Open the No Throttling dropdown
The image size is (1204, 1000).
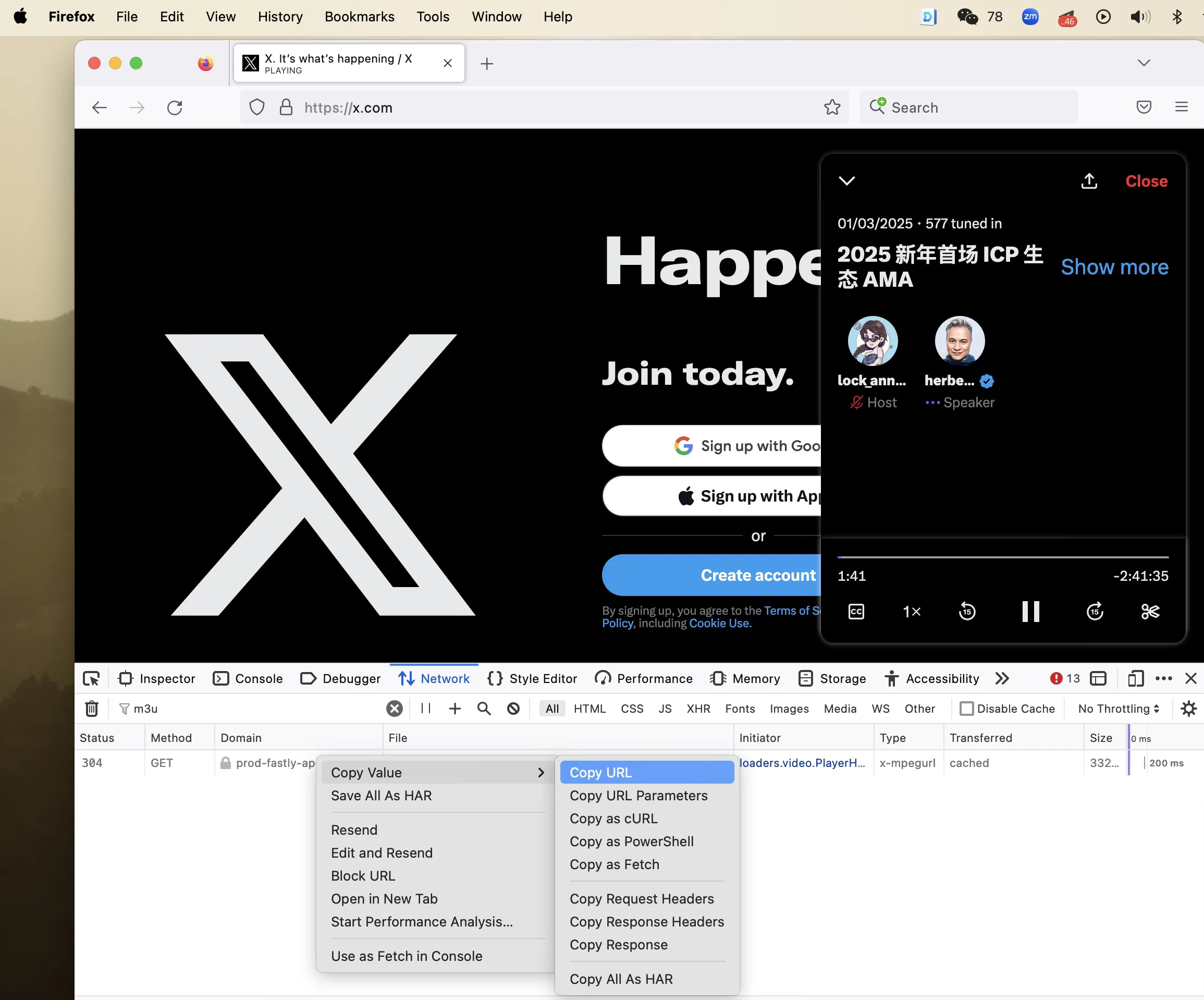tap(1118, 709)
